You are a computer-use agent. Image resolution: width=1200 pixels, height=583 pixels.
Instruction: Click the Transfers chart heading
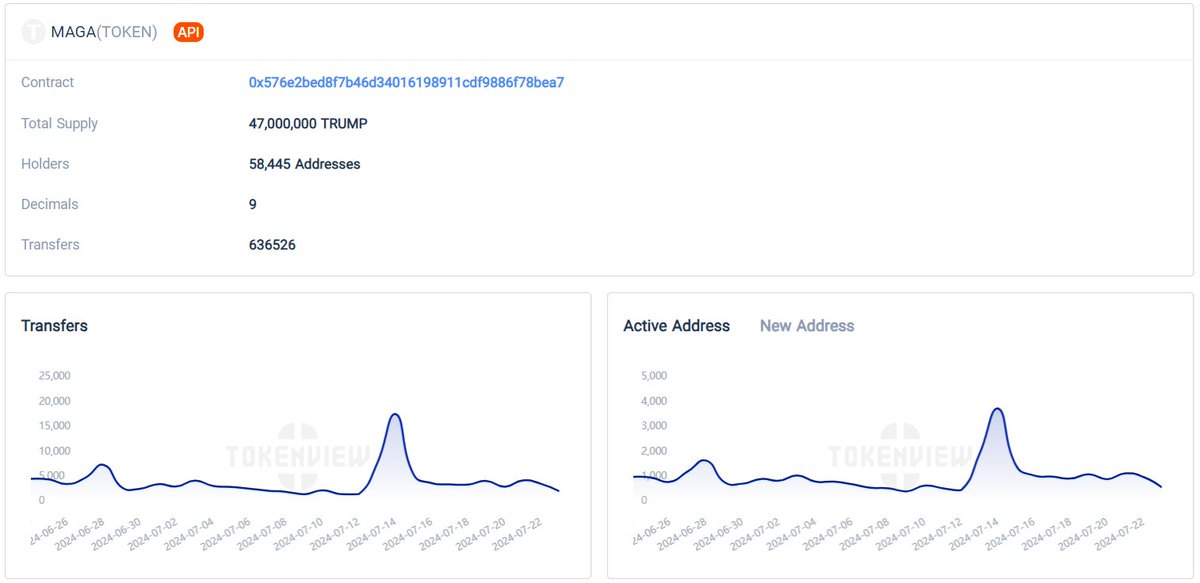[x=54, y=326]
